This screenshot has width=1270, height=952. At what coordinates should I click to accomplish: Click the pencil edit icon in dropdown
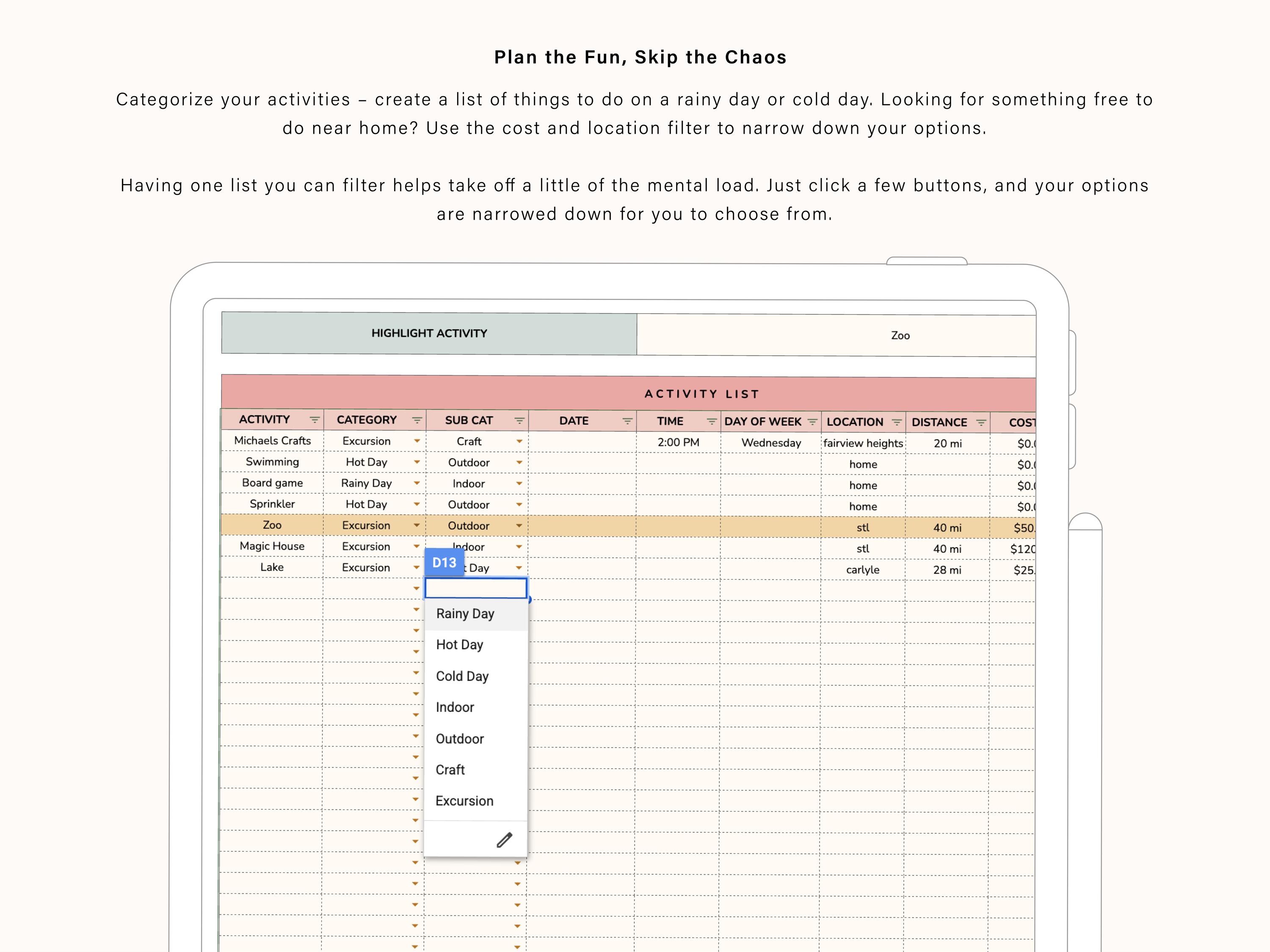(x=504, y=840)
